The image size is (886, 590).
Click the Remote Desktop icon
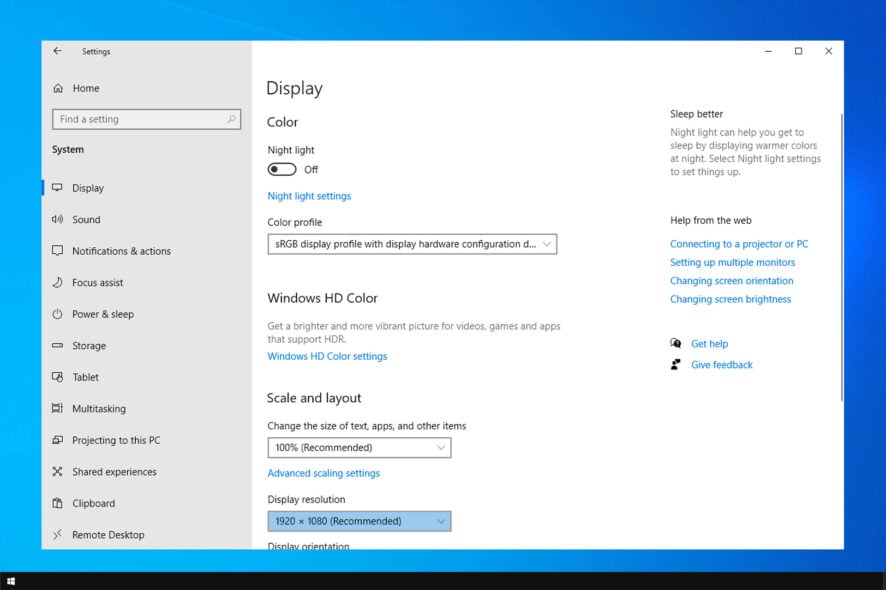click(x=57, y=534)
